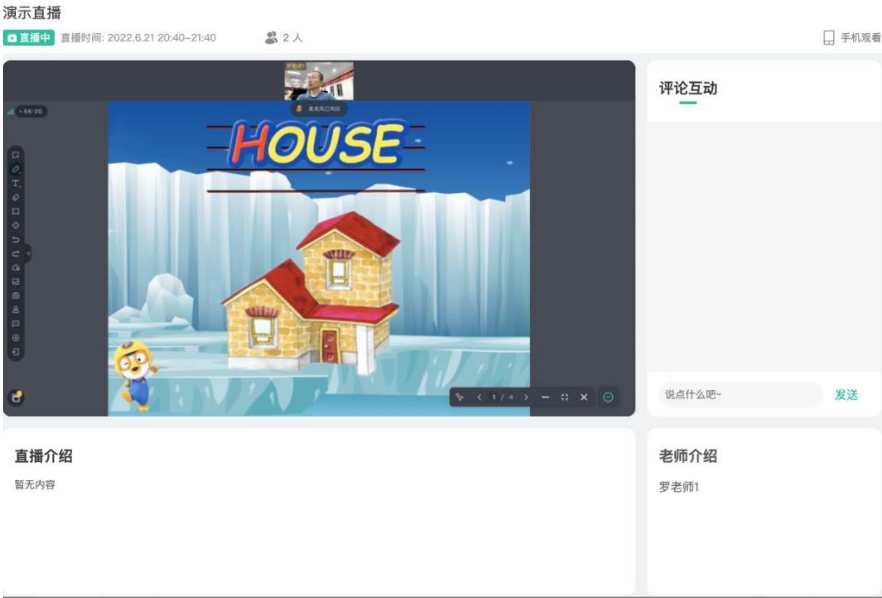Insert an image via picture icon
882x598 pixels.
[16, 281]
